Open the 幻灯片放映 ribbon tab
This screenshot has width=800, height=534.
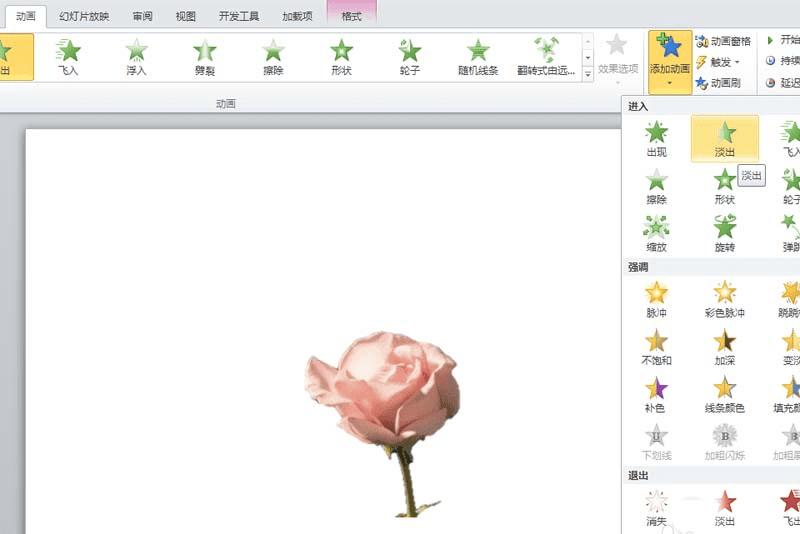tap(84, 16)
